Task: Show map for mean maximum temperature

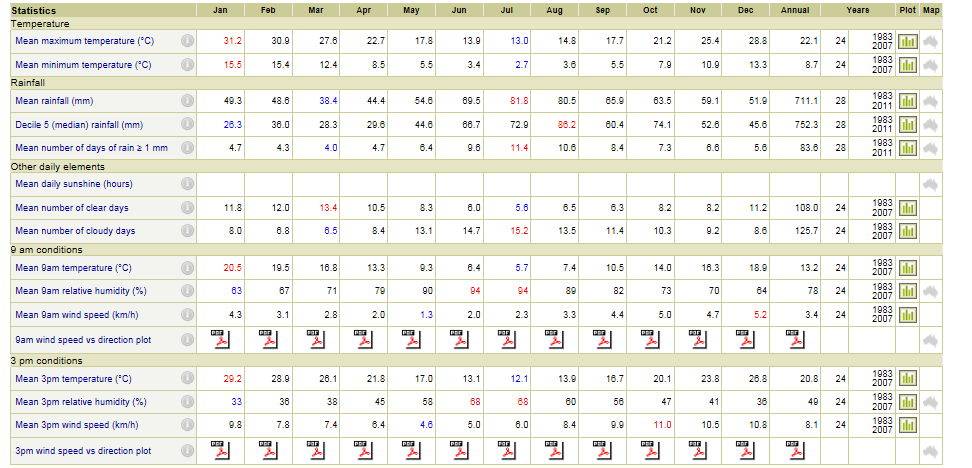Action: point(932,41)
